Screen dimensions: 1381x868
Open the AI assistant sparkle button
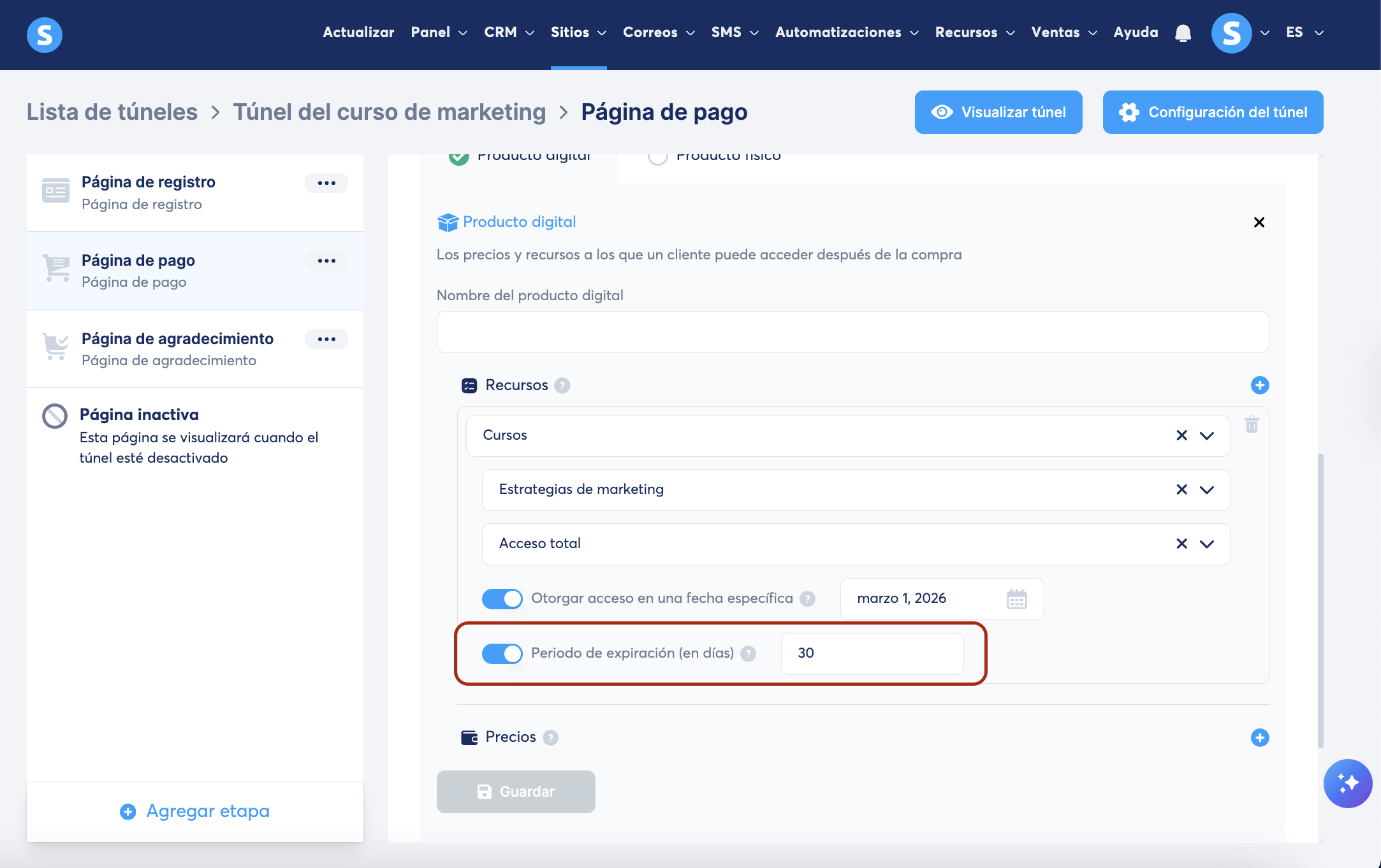[1347, 783]
